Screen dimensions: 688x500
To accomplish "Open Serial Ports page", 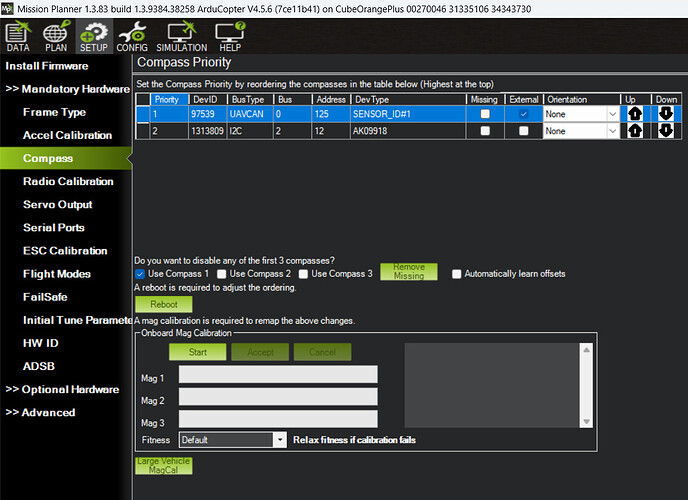I will click(54, 228).
